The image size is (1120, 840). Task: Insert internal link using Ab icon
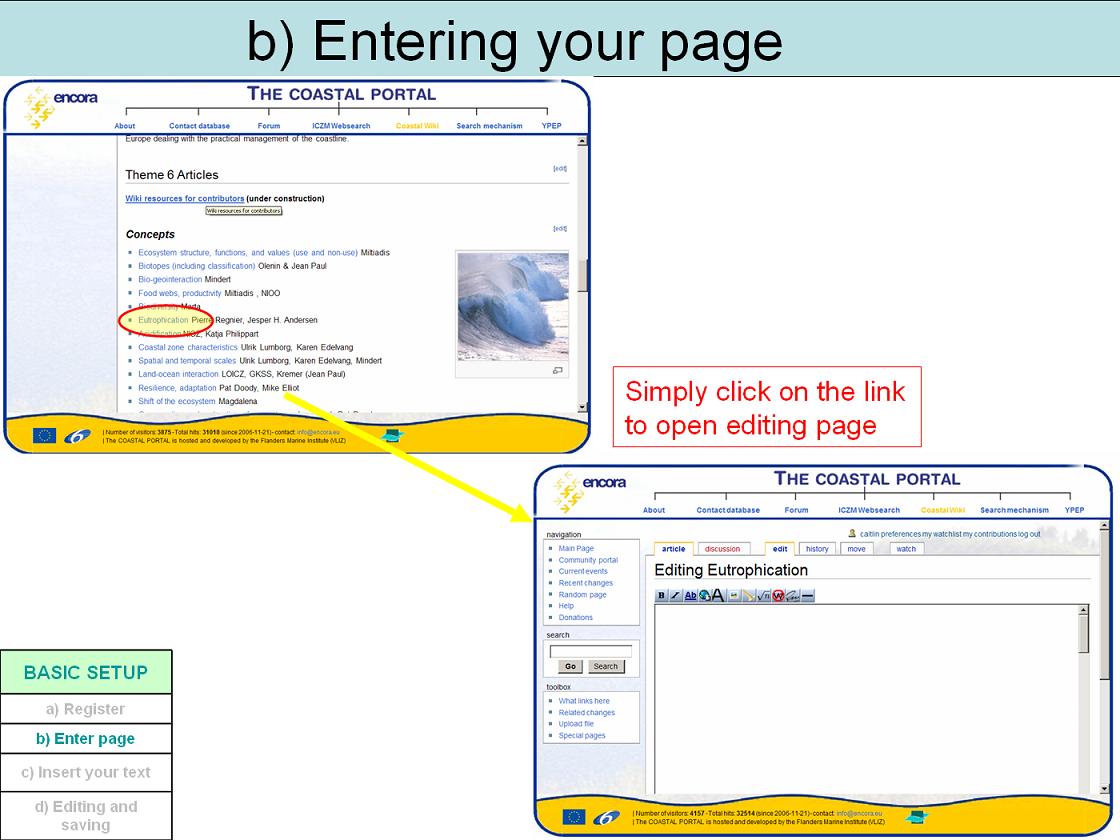(690, 596)
